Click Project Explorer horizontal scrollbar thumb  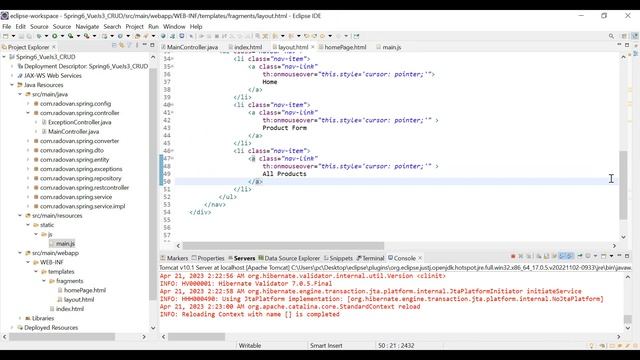(62, 337)
